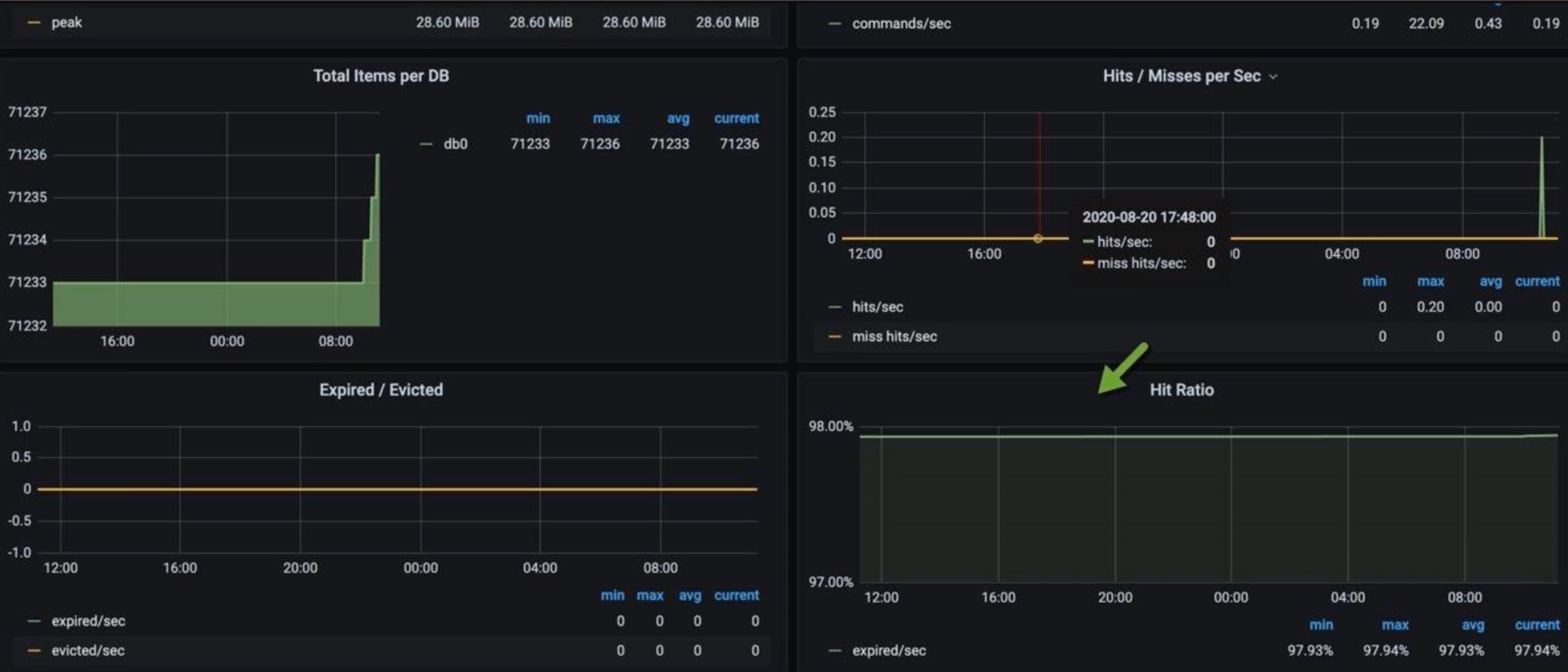Image resolution: width=1568 pixels, height=672 pixels.
Task: Sort Hits / Misses legend by current column
Action: pos(1537,281)
